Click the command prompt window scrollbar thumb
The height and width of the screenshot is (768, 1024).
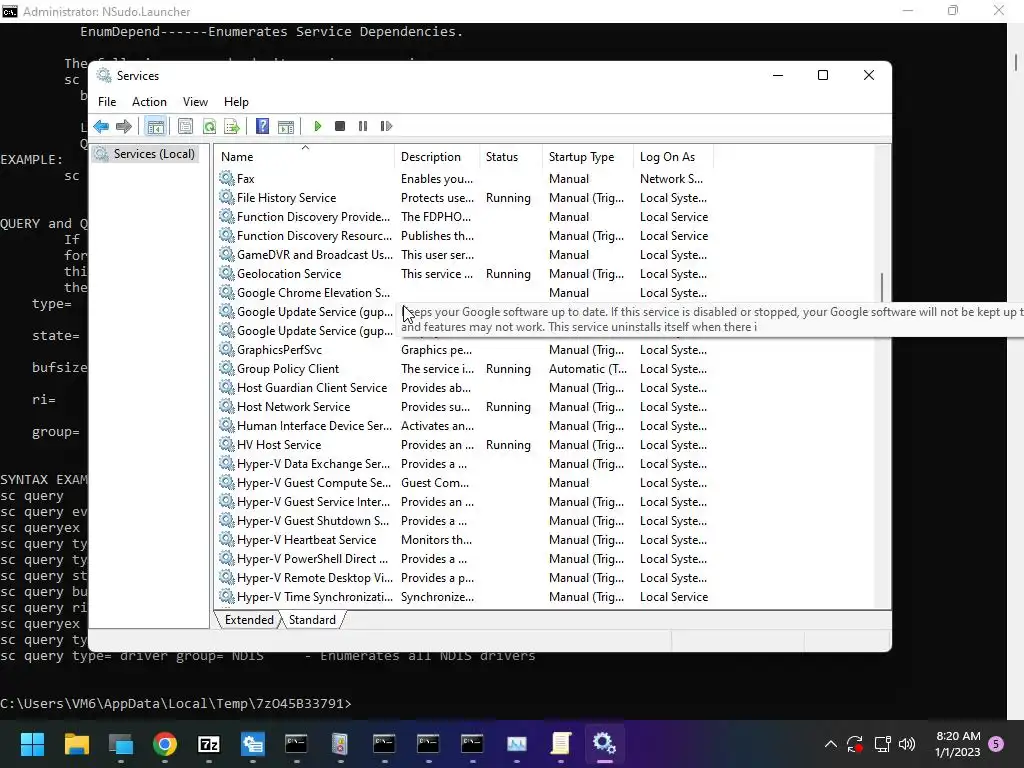1016,61
